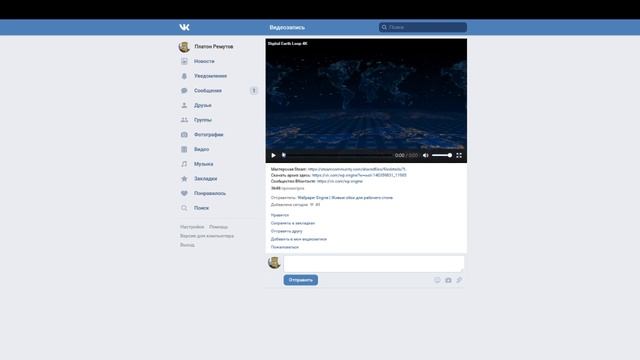Open Уведомления in the sidebar
640x360 pixels.
(x=210, y=76)
